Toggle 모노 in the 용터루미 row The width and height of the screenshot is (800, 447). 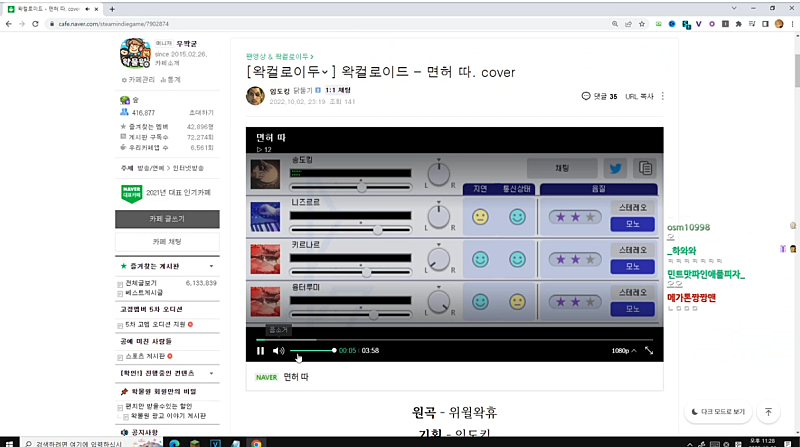[633, 309]
